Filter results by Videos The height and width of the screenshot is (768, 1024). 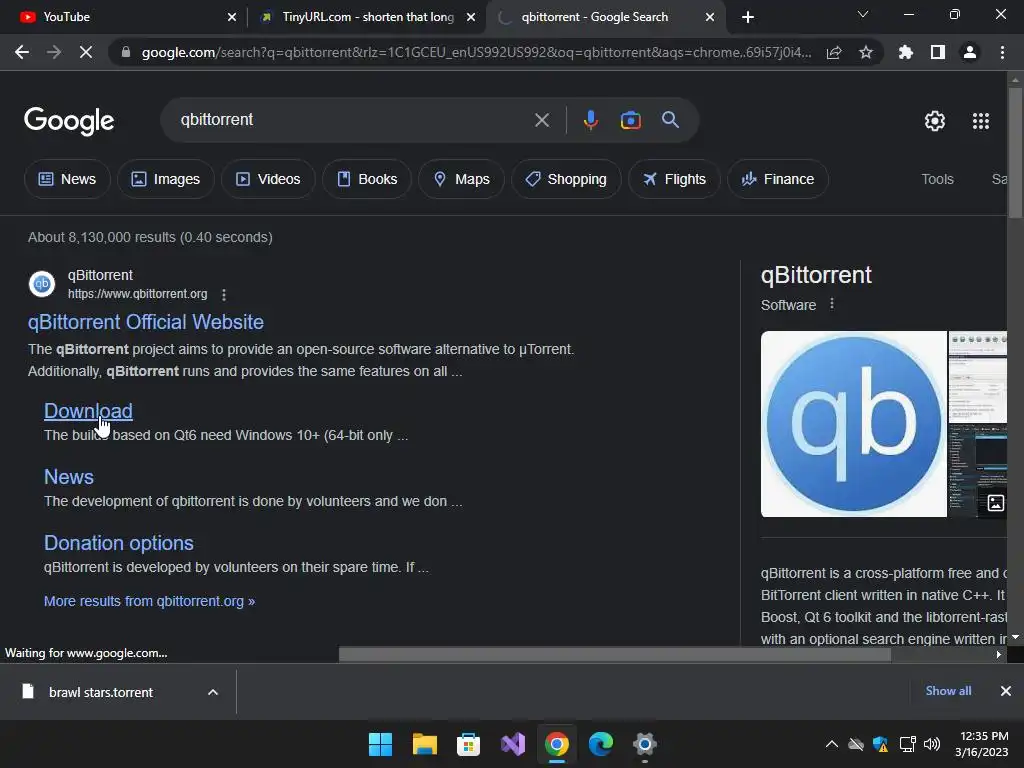268,179
